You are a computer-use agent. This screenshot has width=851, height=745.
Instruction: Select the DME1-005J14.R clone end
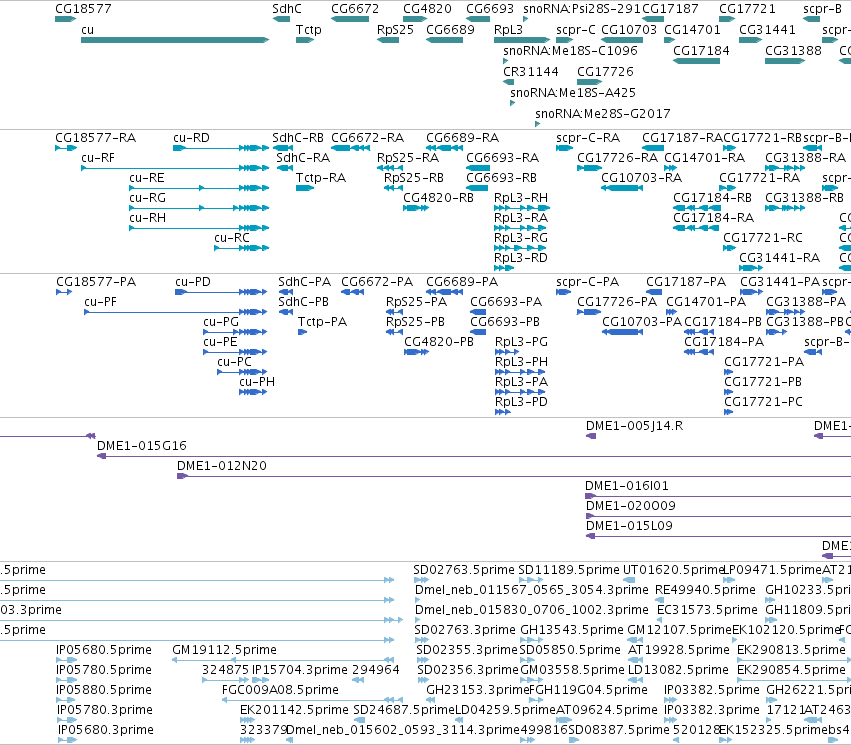point(590,436)
